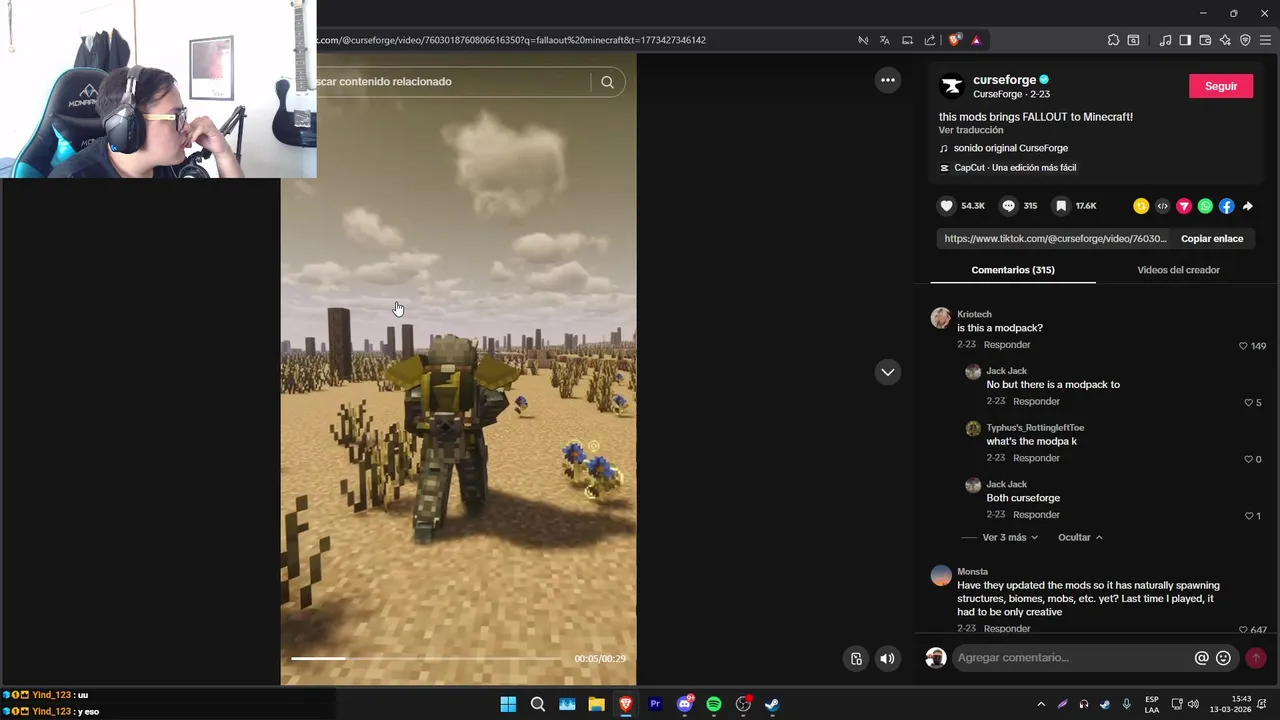Switch to Videos del creador tab
This screenshot has height=720, width=1280.
(1178, 270)
